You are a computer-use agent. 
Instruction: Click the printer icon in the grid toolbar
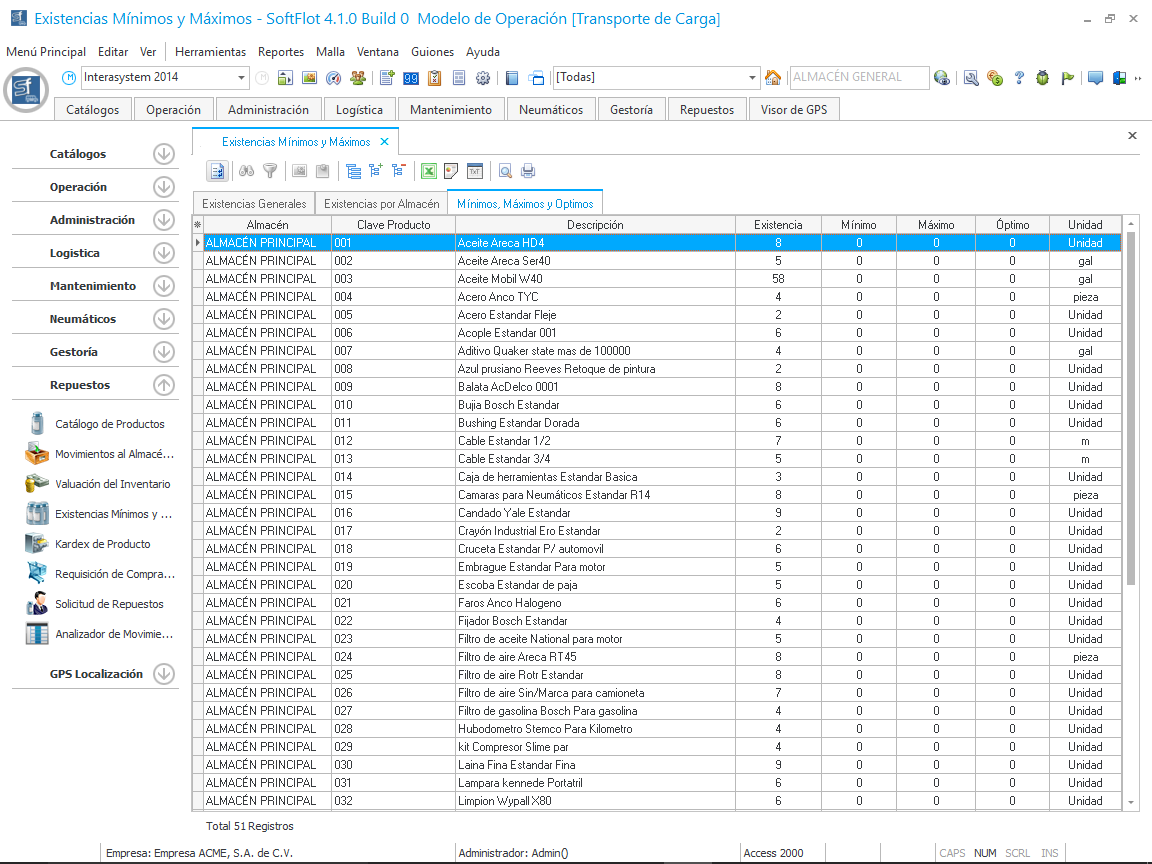(528, 171)
